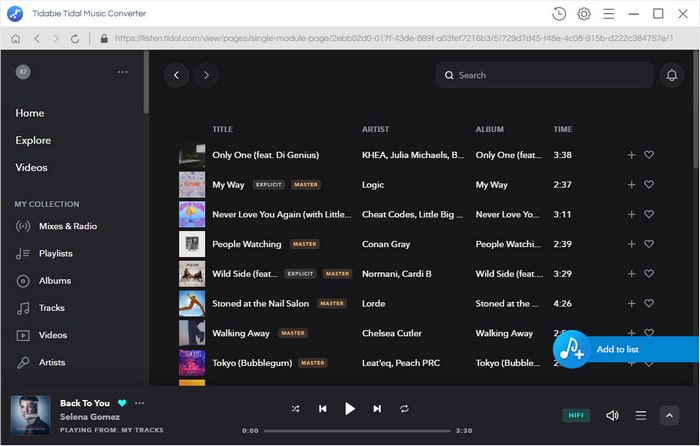Click browser toolbar forward arrow
The height and width of the screenshot is (446, 700).
(55, 39)
